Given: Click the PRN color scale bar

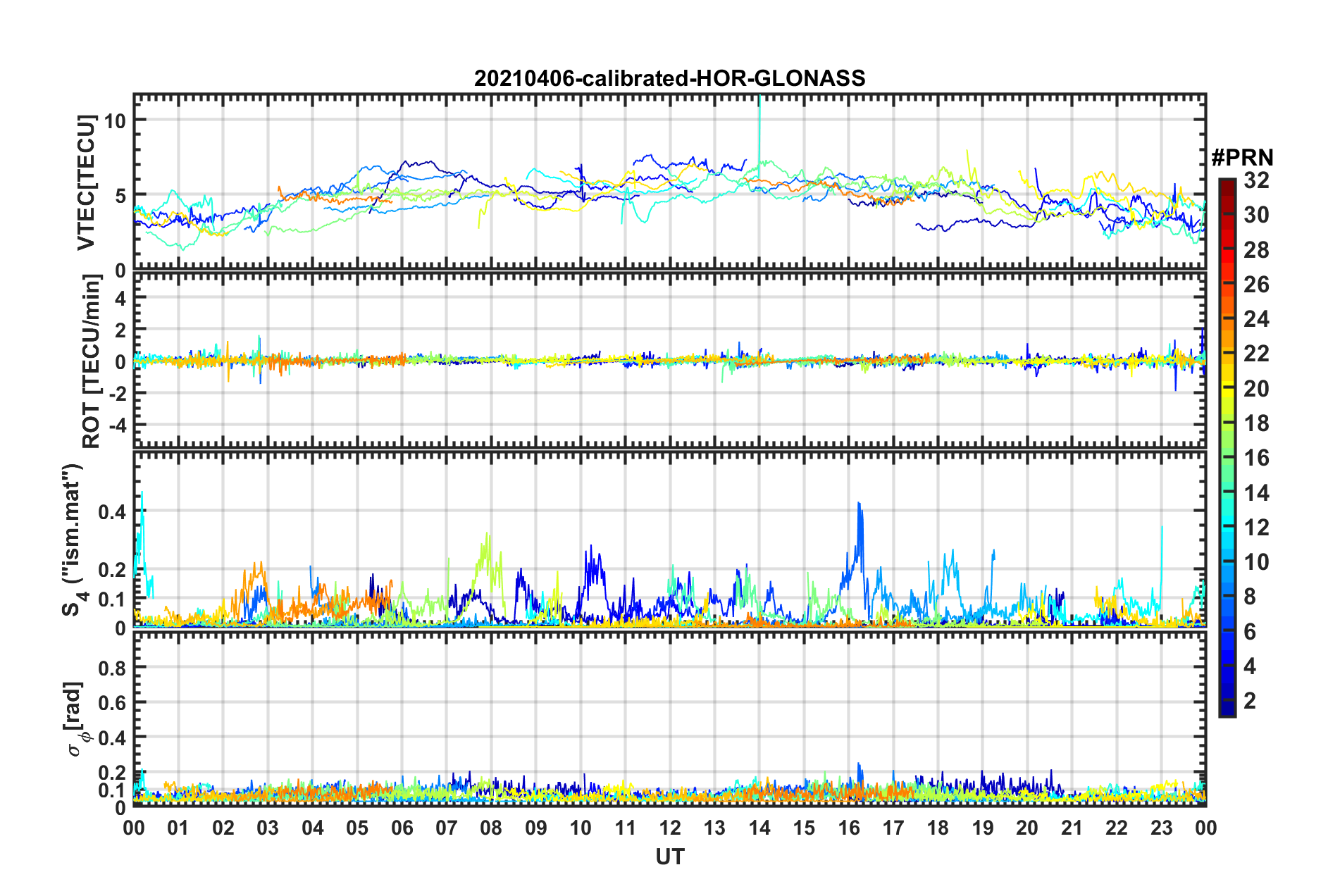Looking at the screenshot, I should pyautogui.click(x=1227, y=447).
